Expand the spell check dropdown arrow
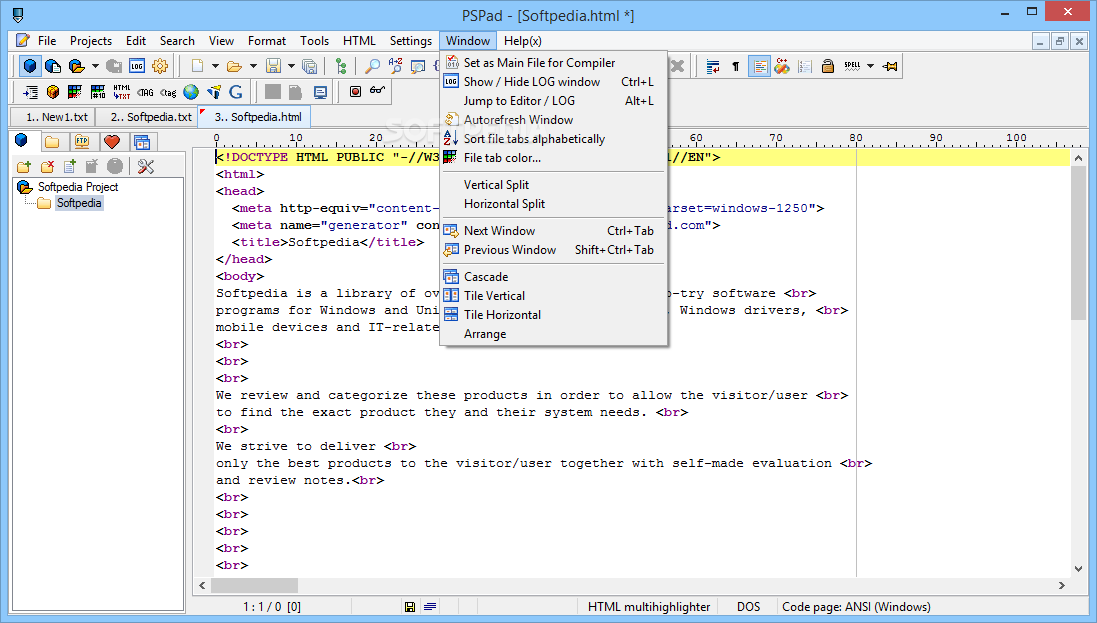This screenshot has height=623, width=1097. tap(870, 66)
